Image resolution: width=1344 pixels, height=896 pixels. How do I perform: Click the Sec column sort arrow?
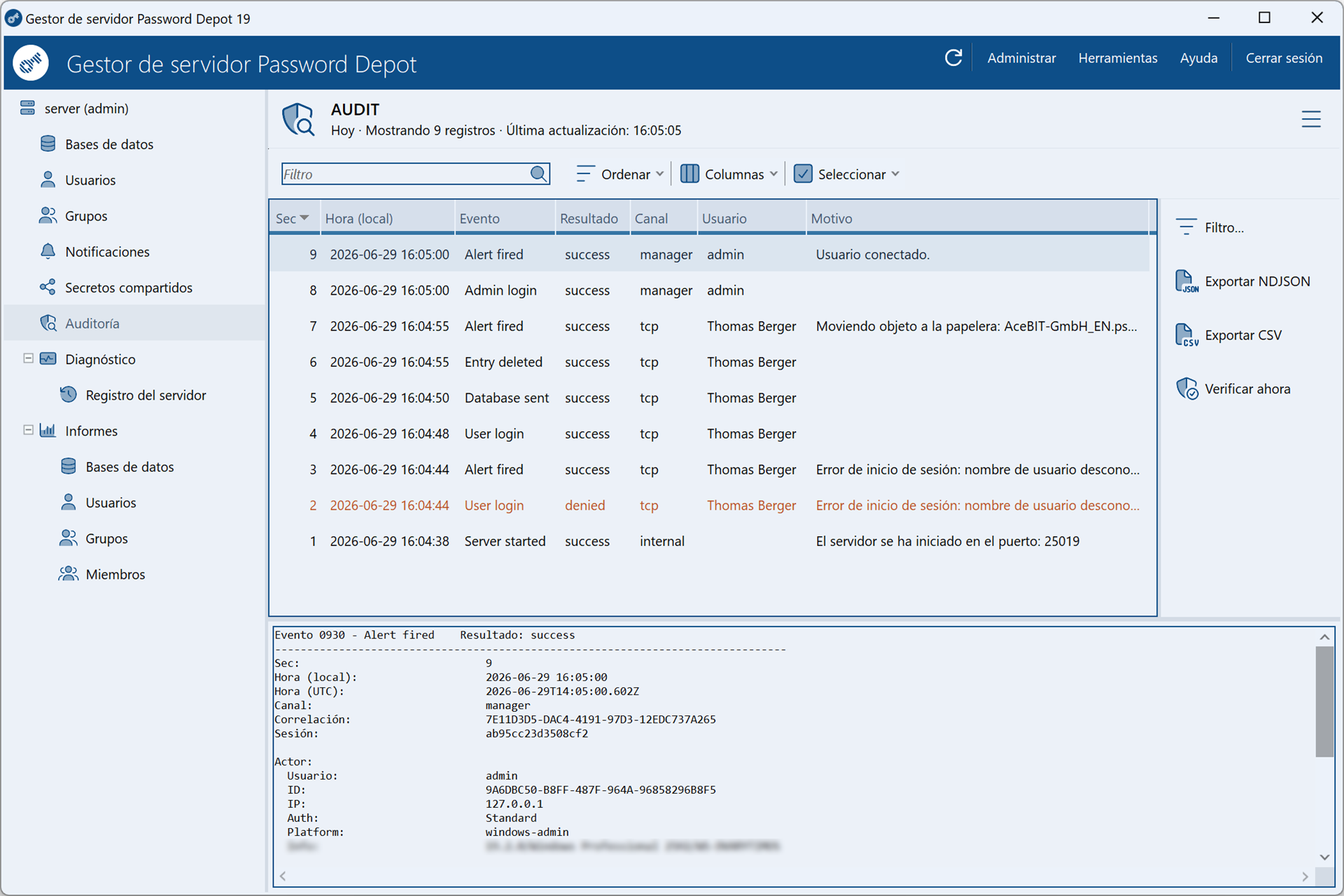point(304,218)
